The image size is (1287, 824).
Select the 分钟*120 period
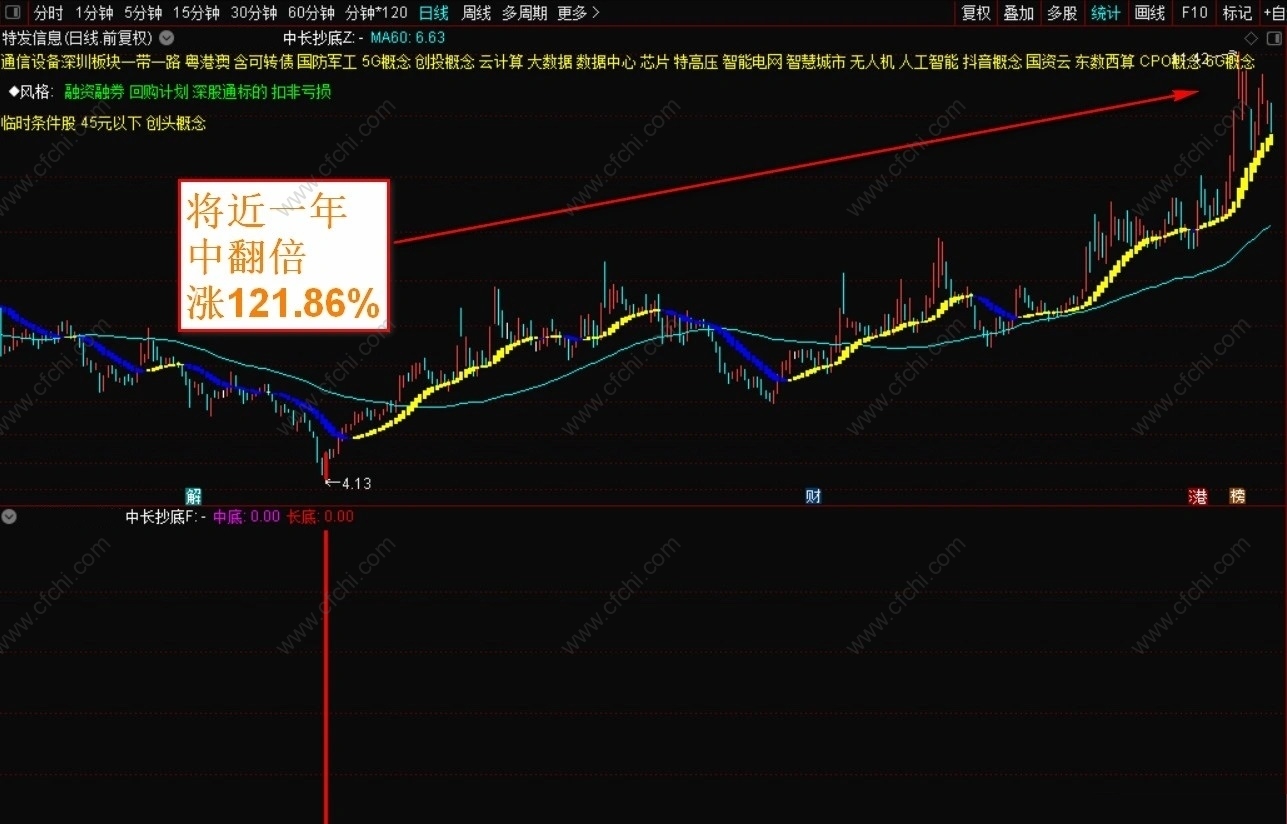376,13
